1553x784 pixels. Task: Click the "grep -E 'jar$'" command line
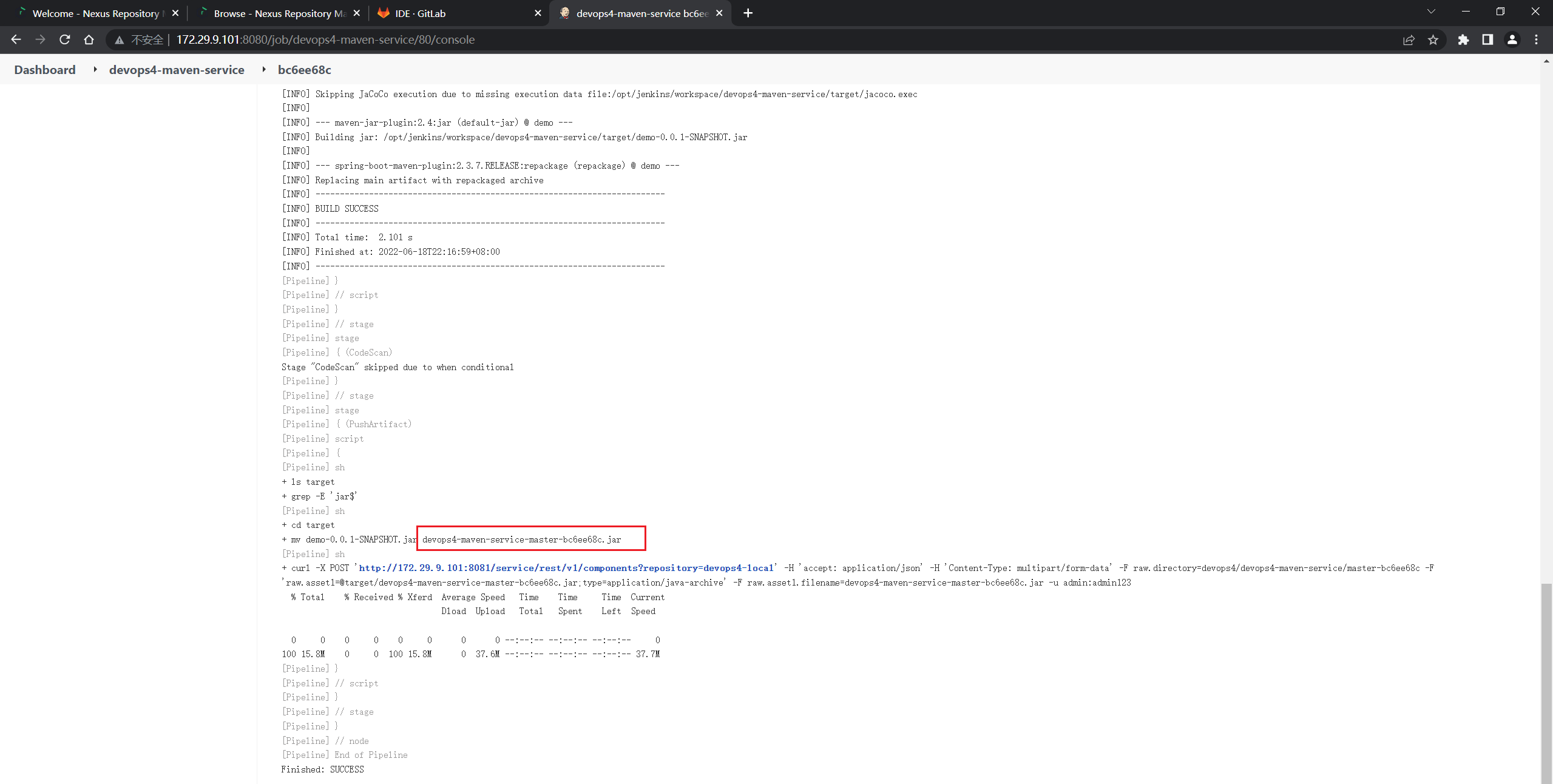coord(319,496)
